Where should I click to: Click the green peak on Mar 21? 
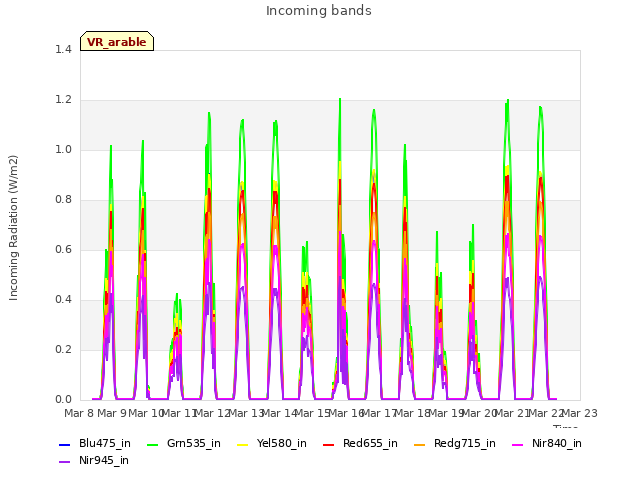508,100
